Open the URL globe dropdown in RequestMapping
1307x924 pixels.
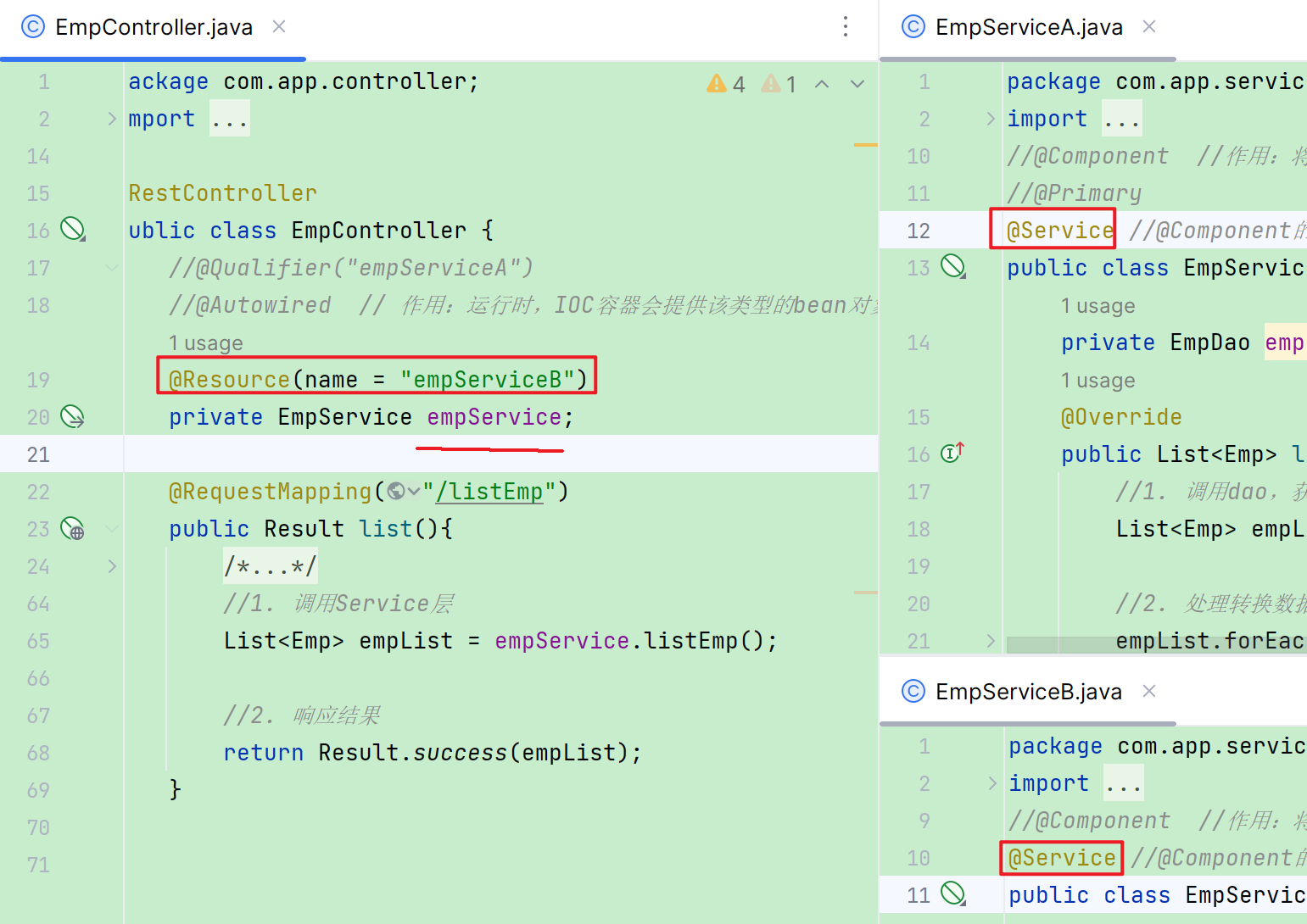point(404,492)
